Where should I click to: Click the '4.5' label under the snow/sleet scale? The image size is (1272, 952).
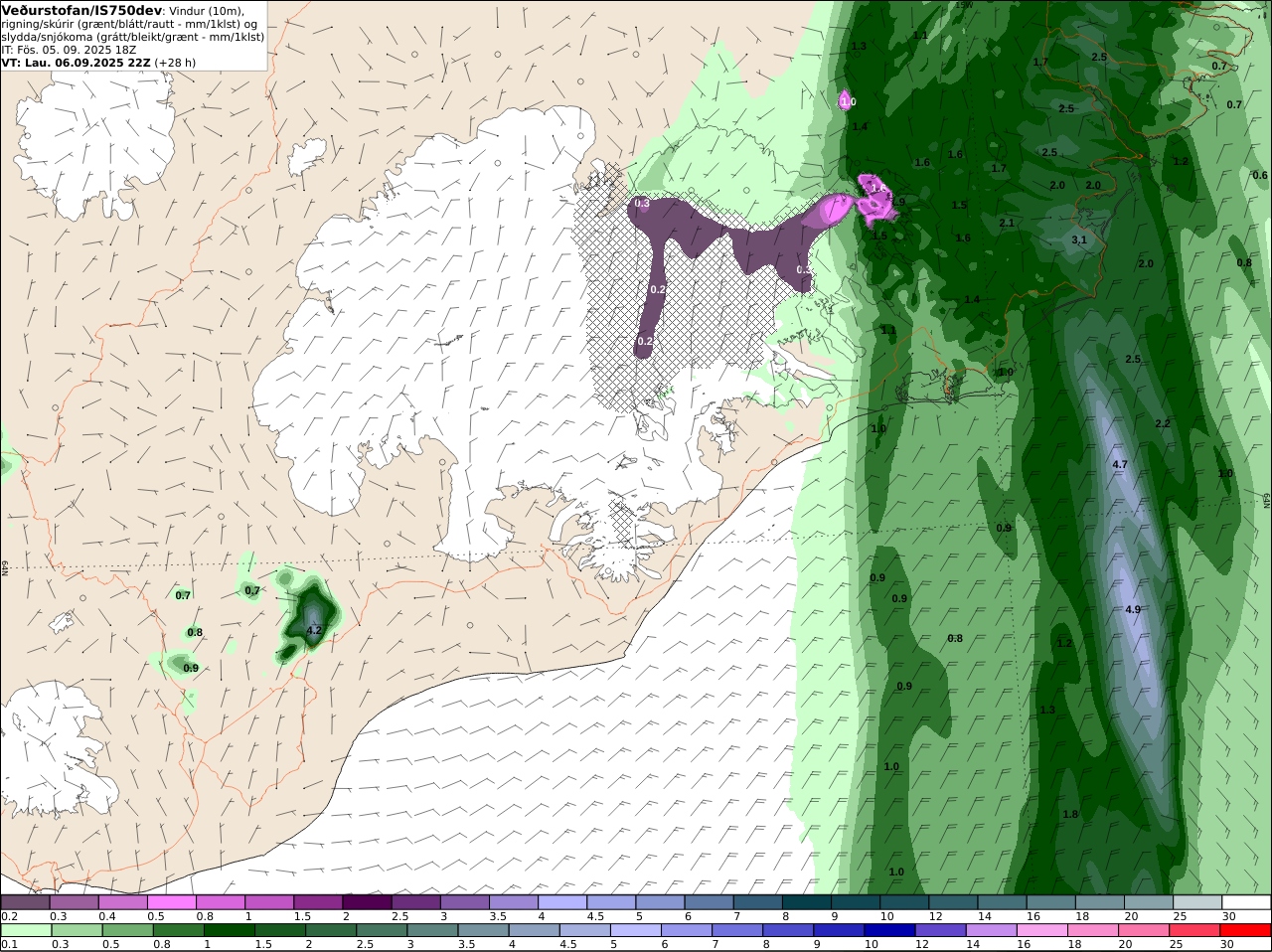595,916
